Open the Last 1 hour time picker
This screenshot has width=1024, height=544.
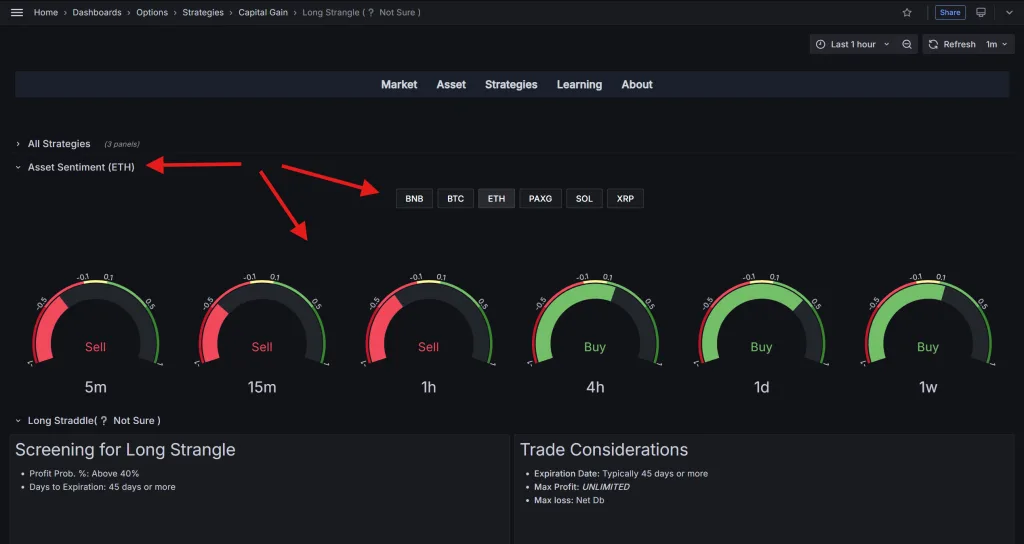point(853,44)
